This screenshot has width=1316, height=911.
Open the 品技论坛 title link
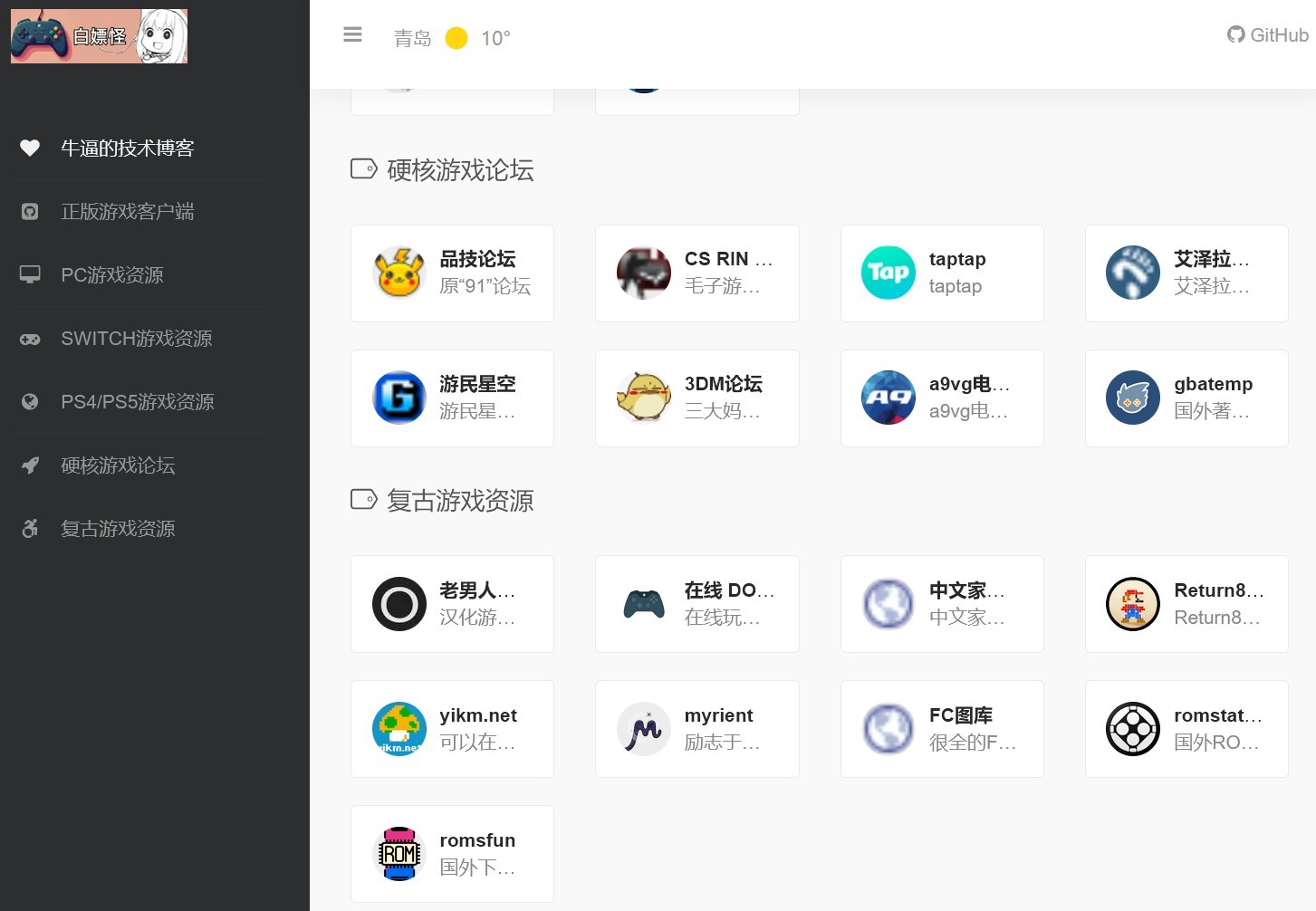click(x=477, y=259)
